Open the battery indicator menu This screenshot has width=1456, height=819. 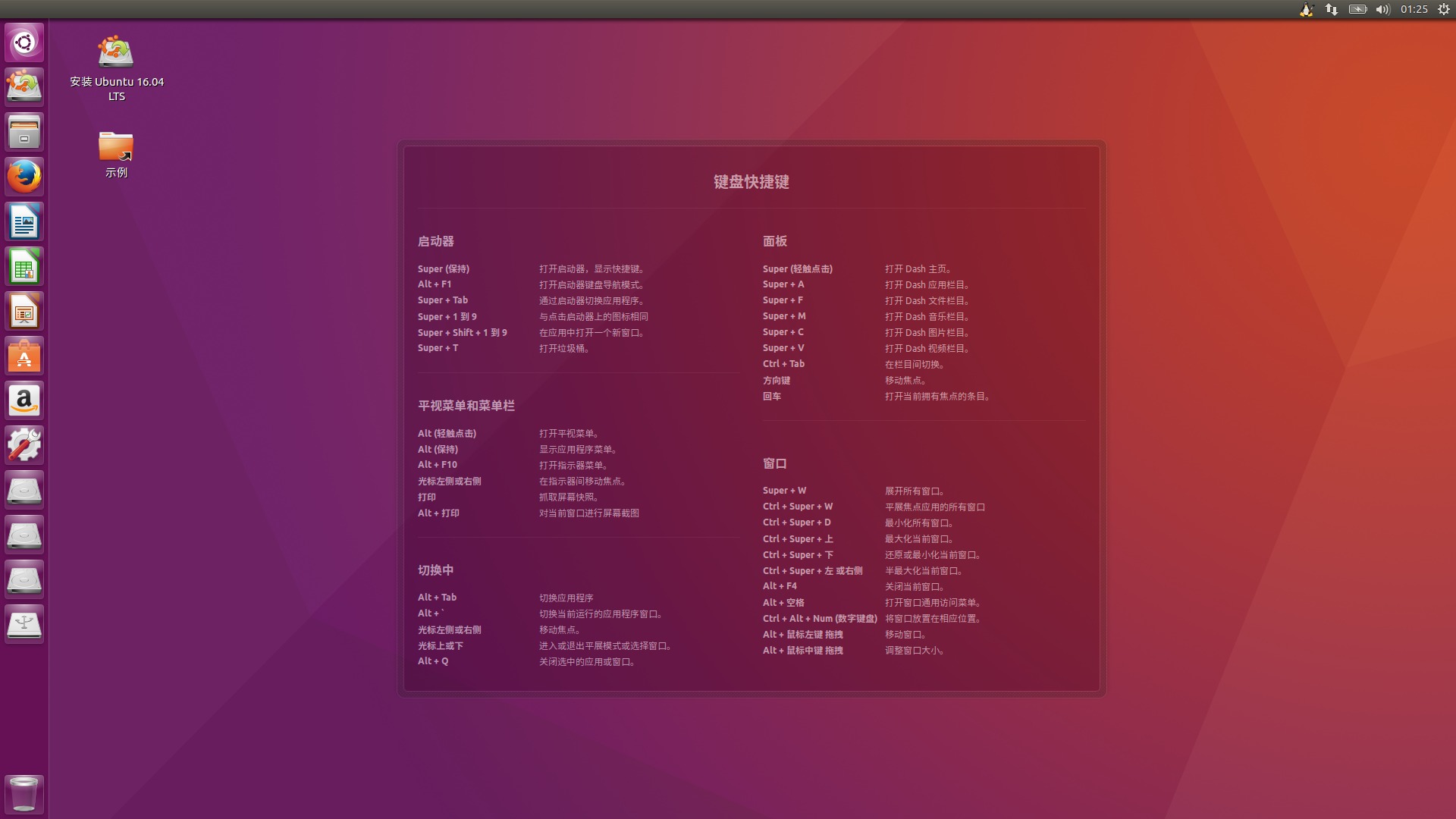tap(1357, 9)
